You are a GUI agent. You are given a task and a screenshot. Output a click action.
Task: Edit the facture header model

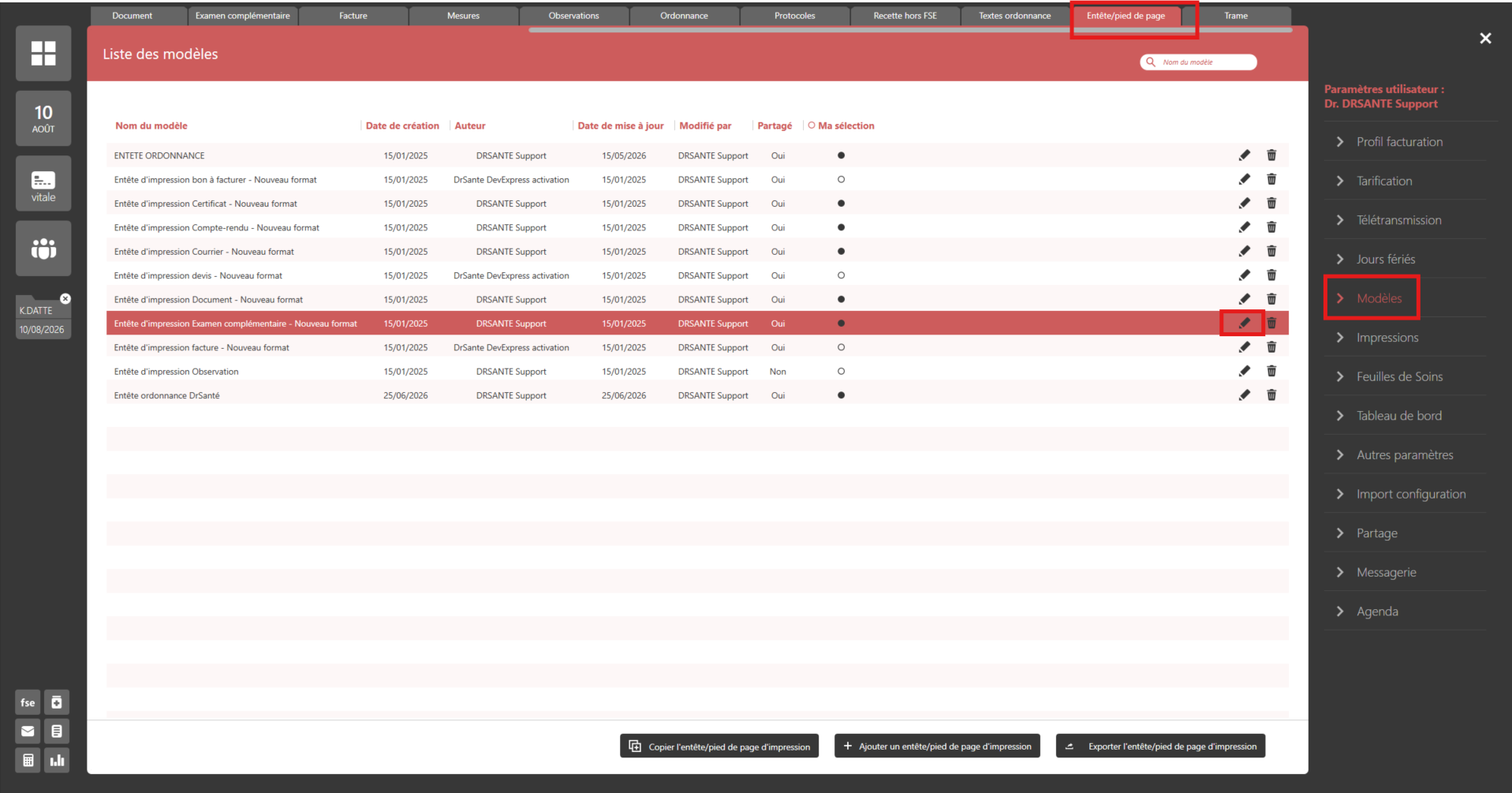coord(1245,347)
